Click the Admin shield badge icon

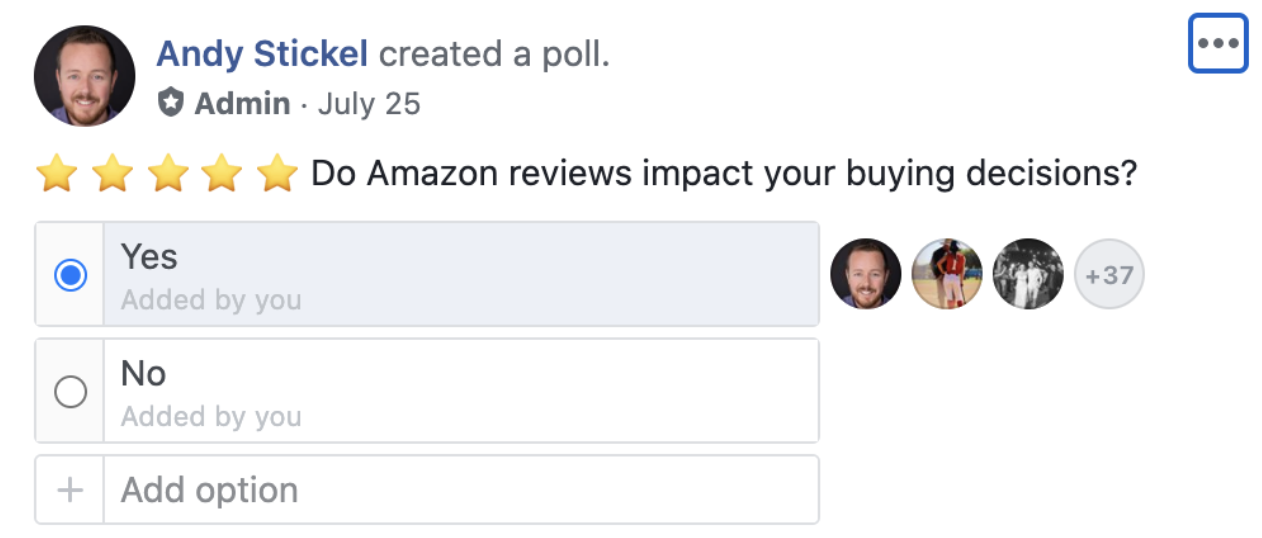coord(172,103)
